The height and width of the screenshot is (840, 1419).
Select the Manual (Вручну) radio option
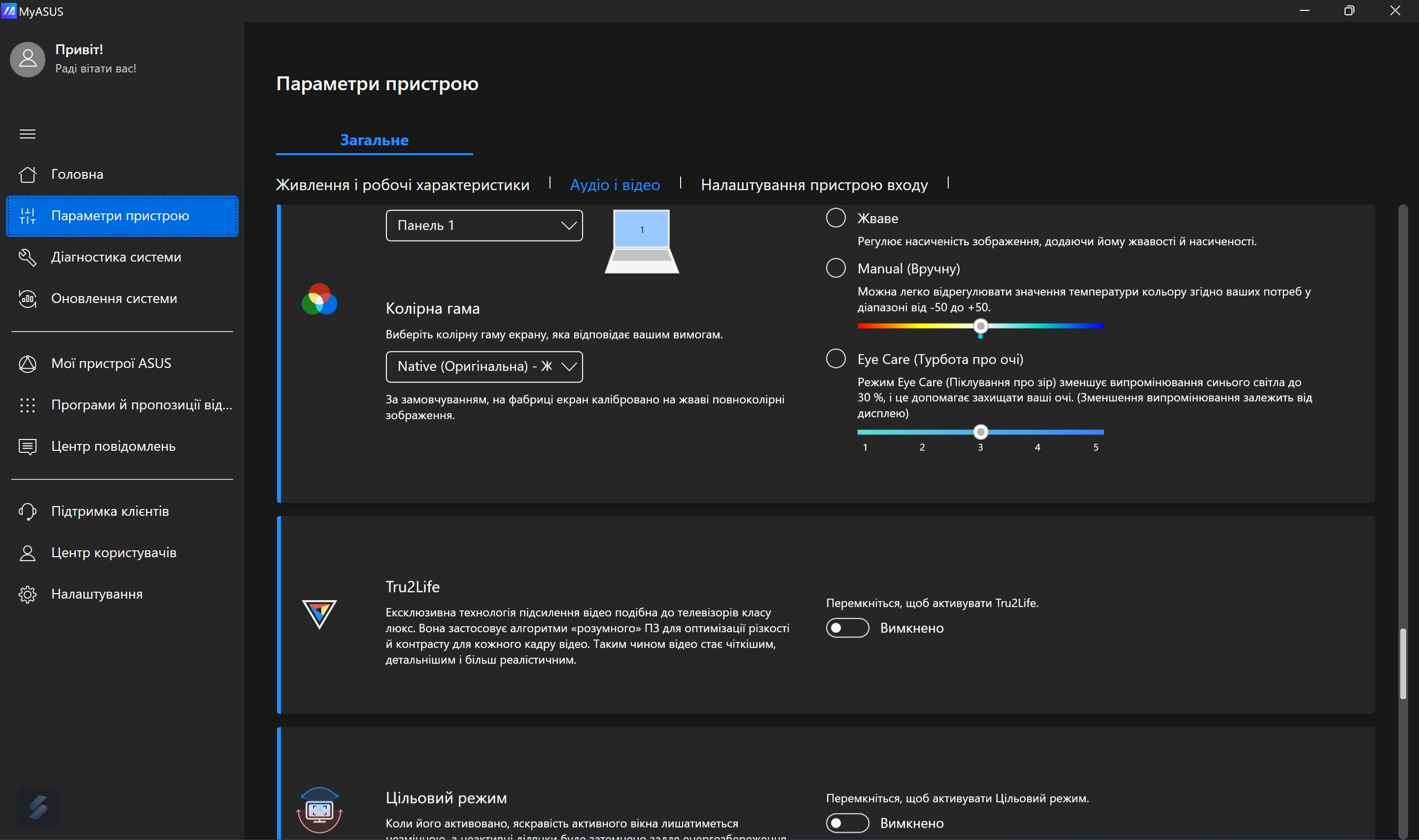pyautogui.click(x=835, y=269)
